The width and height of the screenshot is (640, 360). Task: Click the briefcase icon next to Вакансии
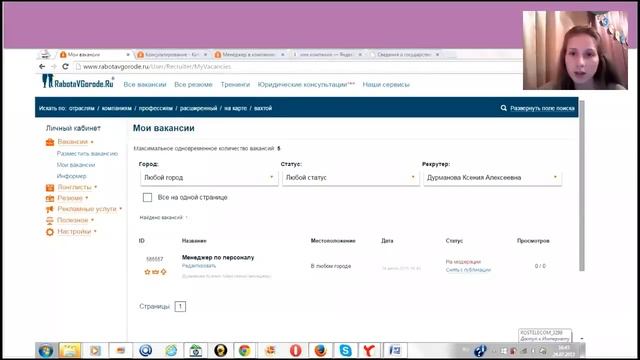[50, 142]
